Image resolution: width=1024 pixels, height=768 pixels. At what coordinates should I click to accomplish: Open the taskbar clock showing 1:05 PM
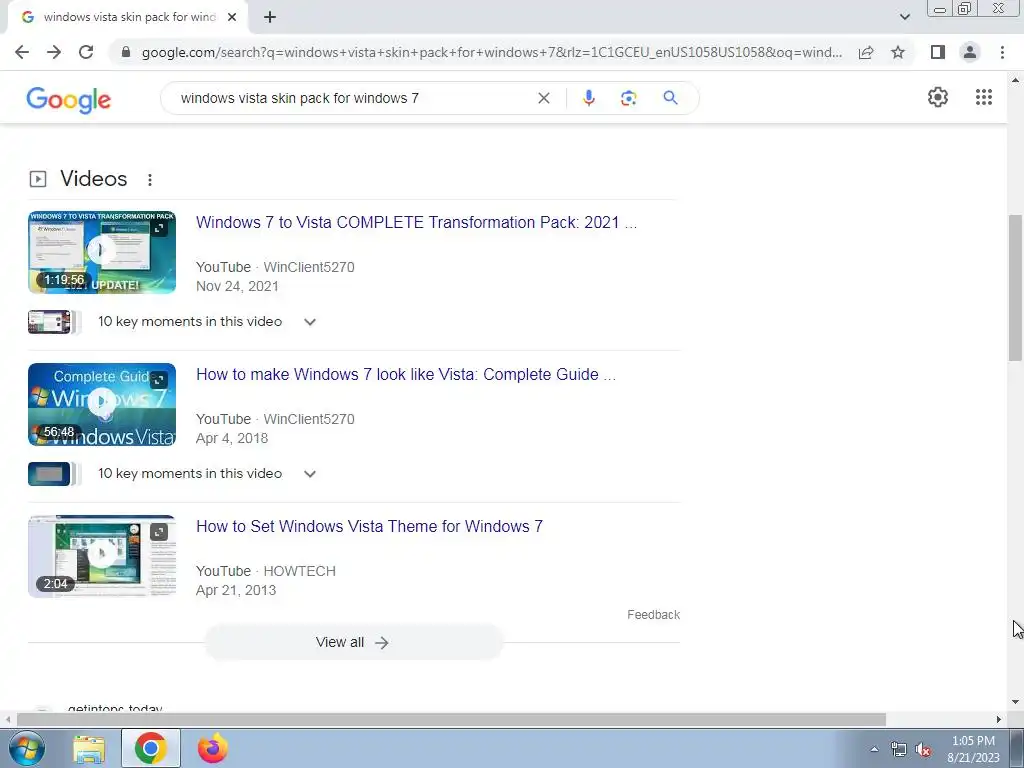(973, 749)
